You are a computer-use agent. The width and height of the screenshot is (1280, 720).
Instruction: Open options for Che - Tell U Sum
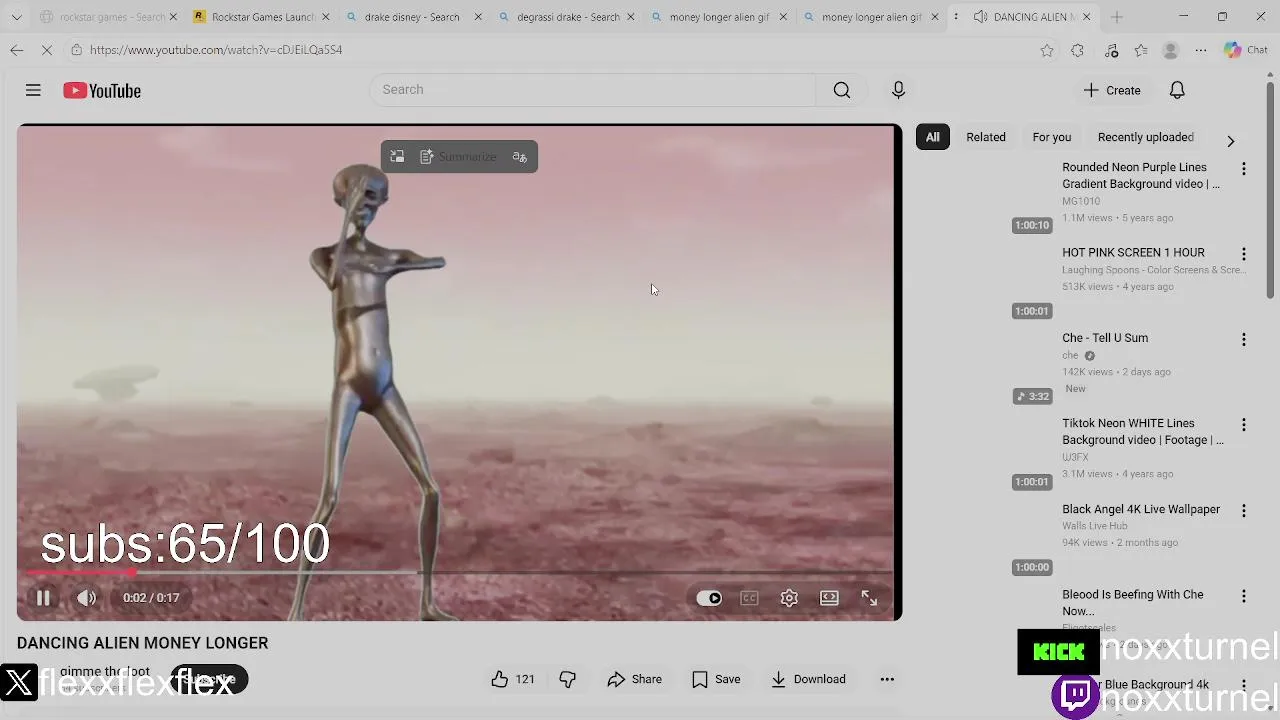click(x=1243, y=340)
